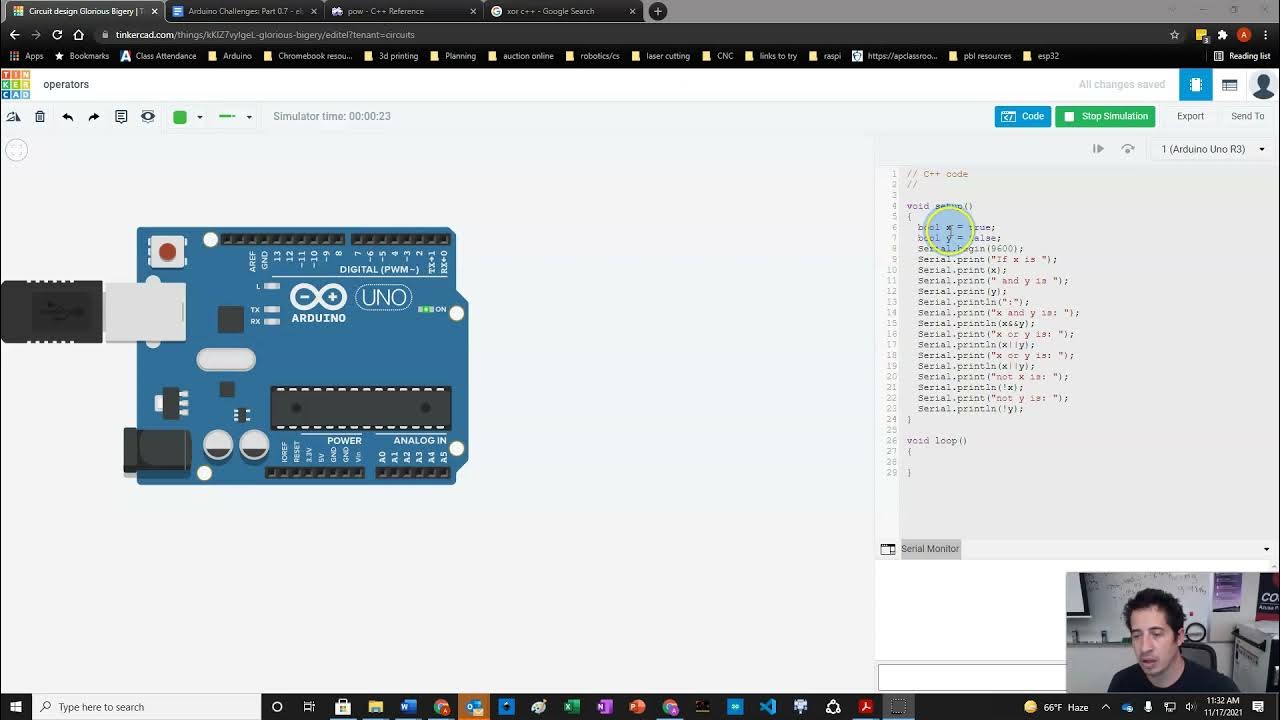
Task: Click the void loop() code line
Action: coord(937,440)
